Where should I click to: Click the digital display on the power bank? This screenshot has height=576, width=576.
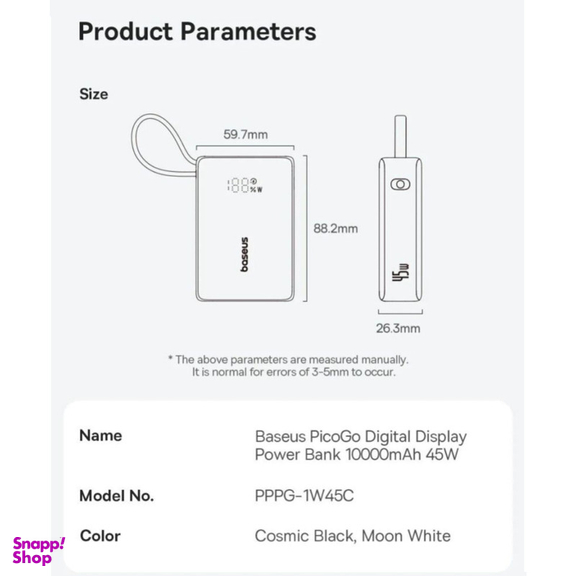245,185
